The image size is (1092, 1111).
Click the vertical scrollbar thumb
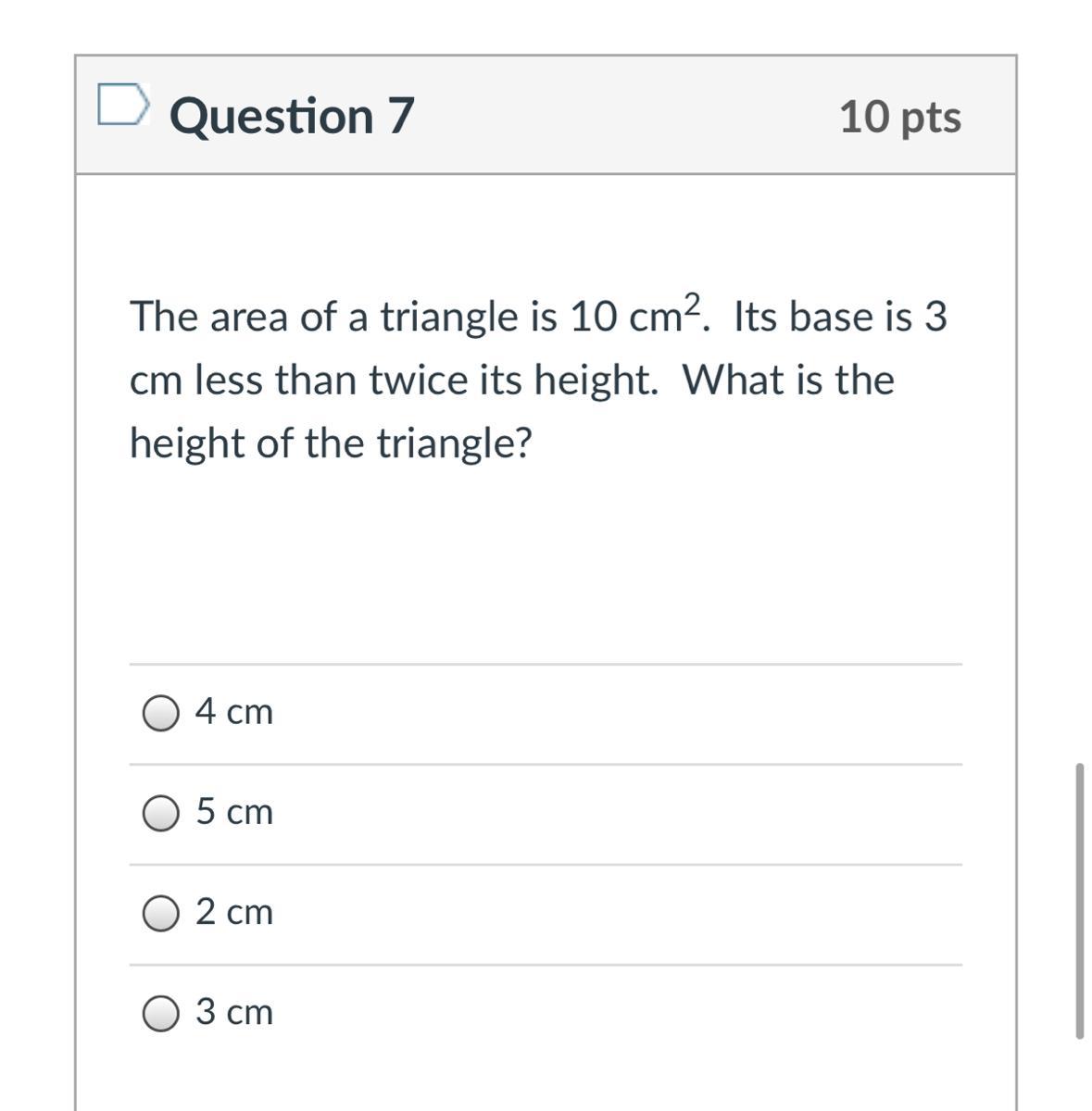pos(1079,900)
